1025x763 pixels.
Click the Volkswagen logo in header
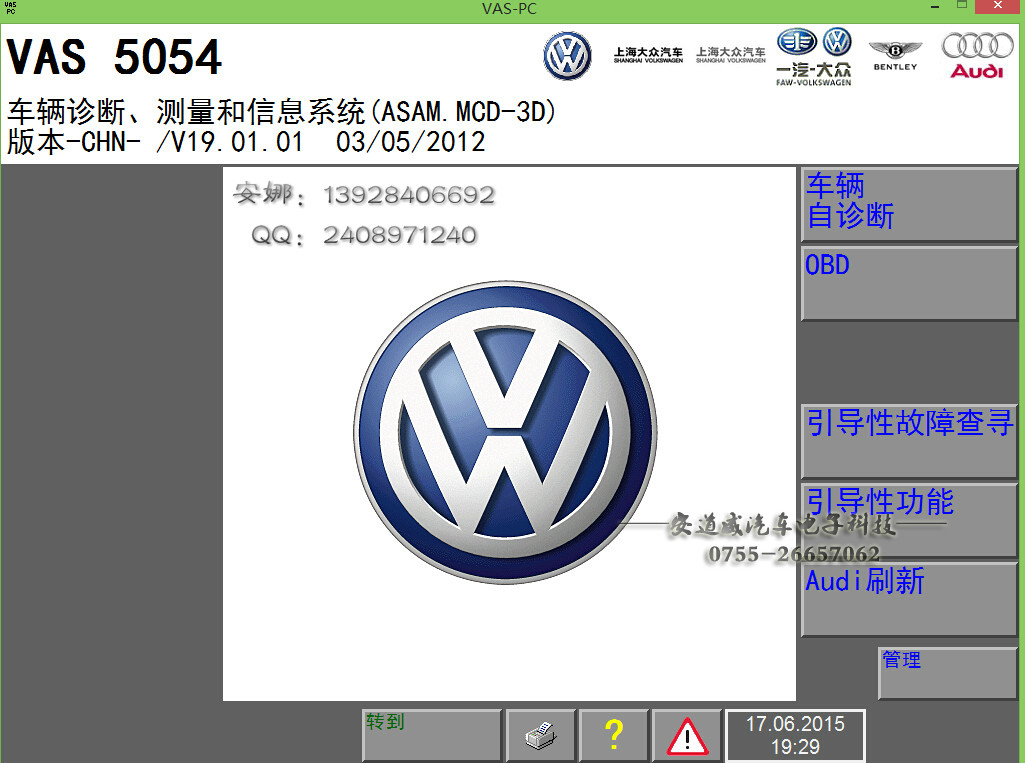coord(567,56)
